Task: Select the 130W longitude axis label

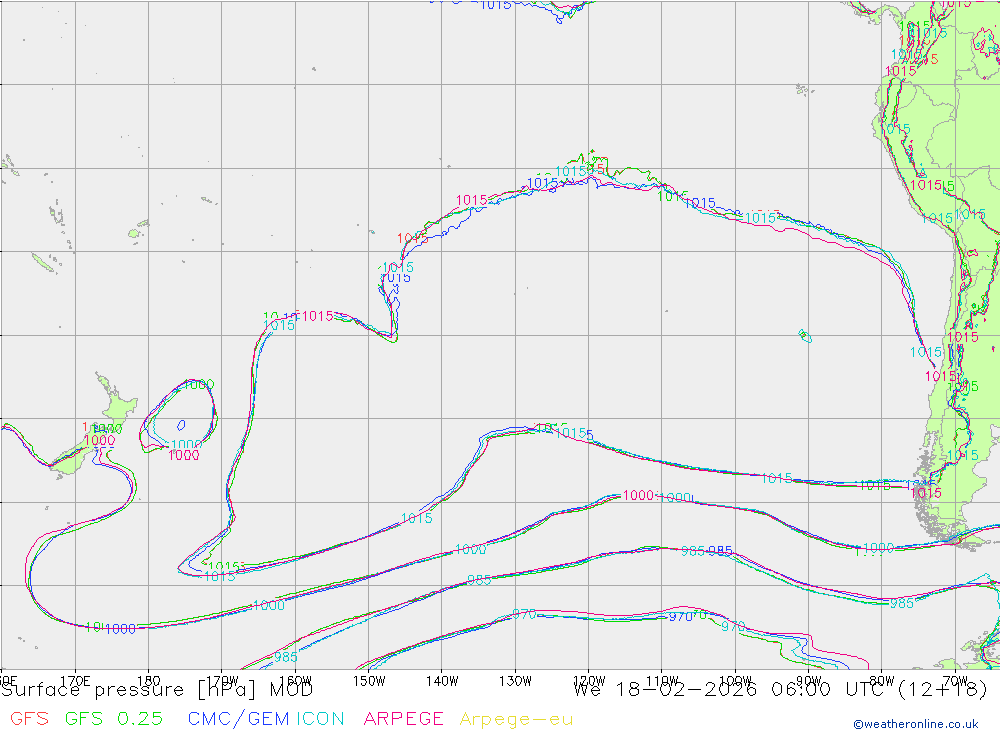Action: point(515,681)
